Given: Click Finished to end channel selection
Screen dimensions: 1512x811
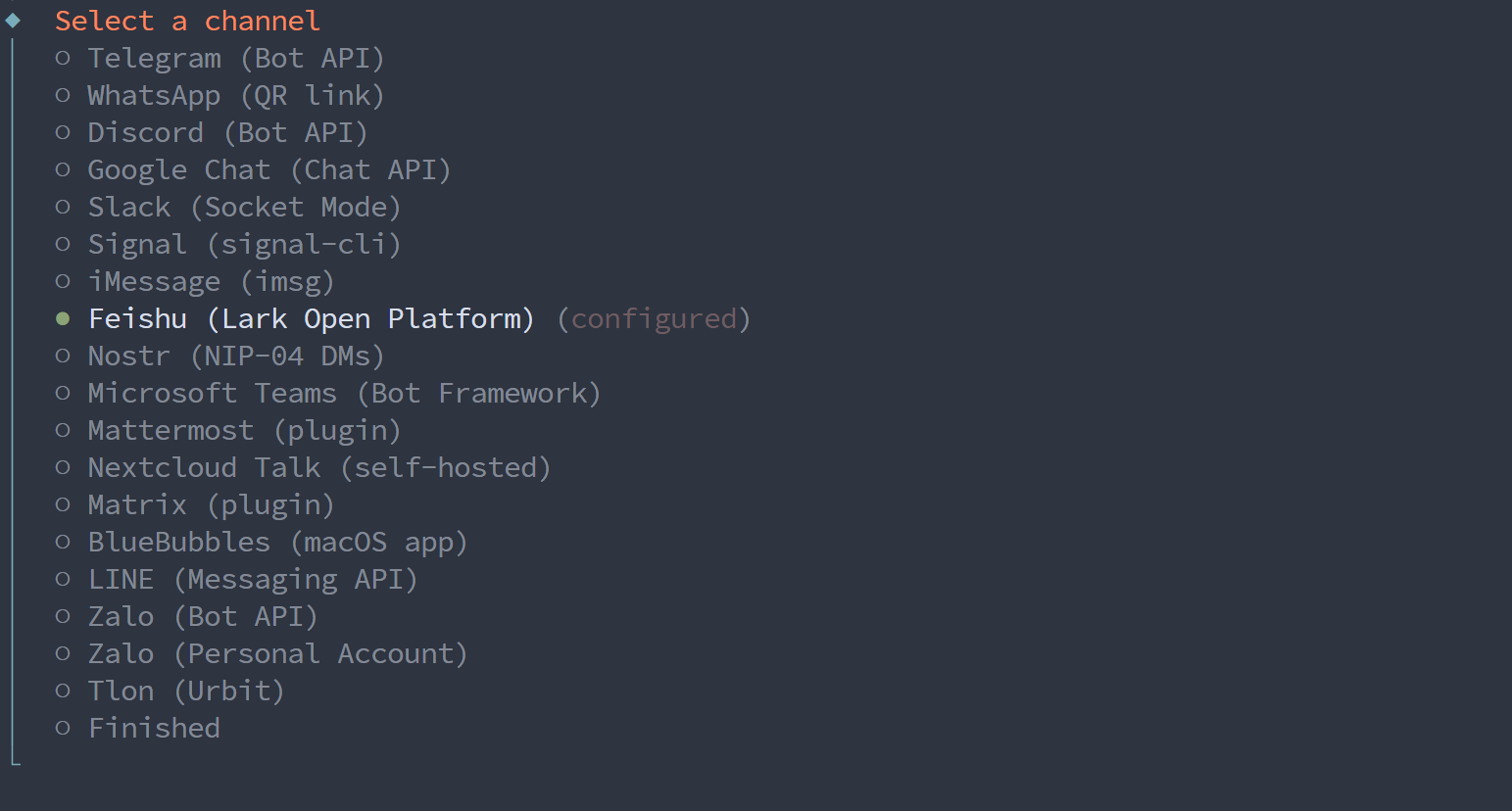Looking at the screenshot, I should coord(154,729).
